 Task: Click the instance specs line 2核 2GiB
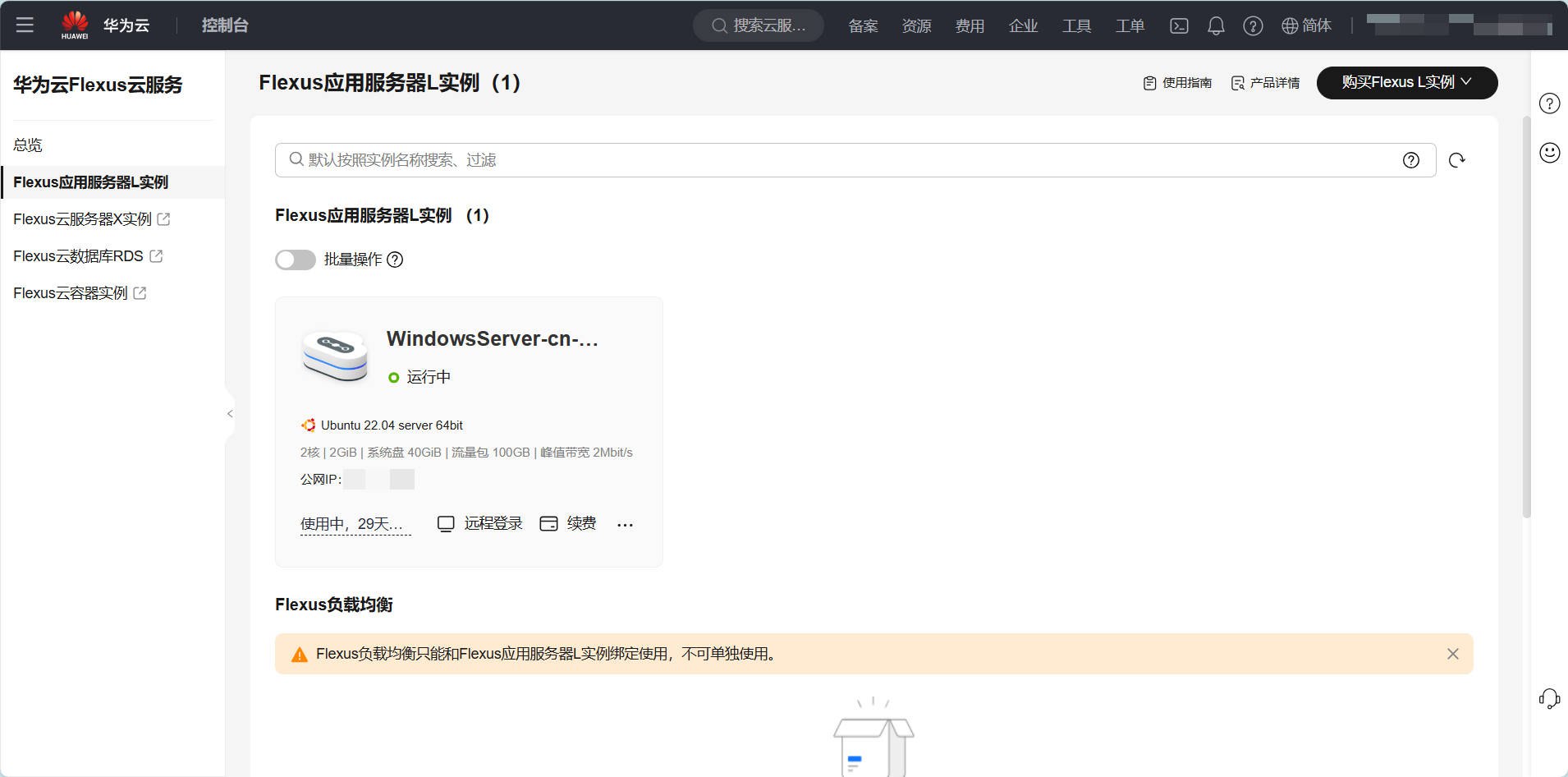tap(466, 453)
